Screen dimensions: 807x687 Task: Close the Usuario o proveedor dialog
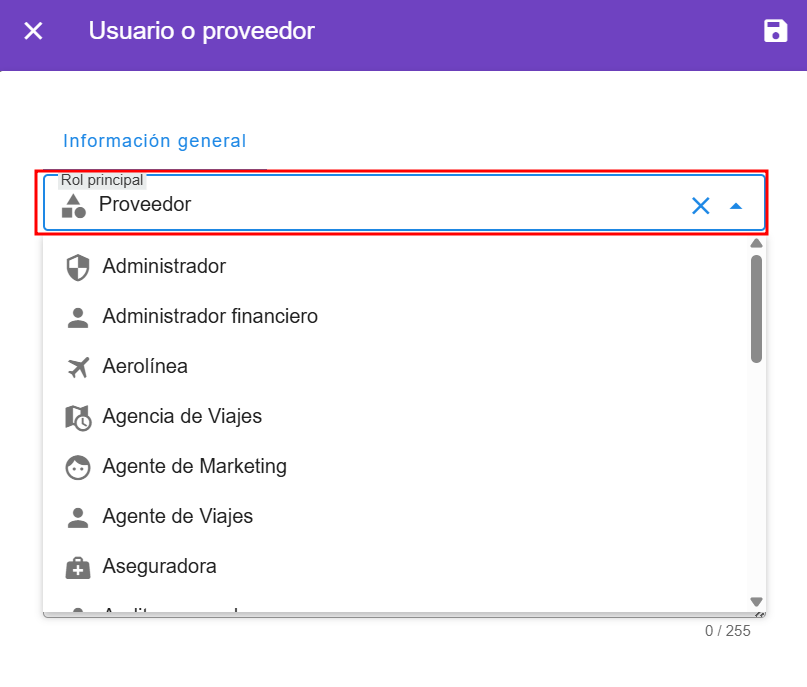coord(34,31)
